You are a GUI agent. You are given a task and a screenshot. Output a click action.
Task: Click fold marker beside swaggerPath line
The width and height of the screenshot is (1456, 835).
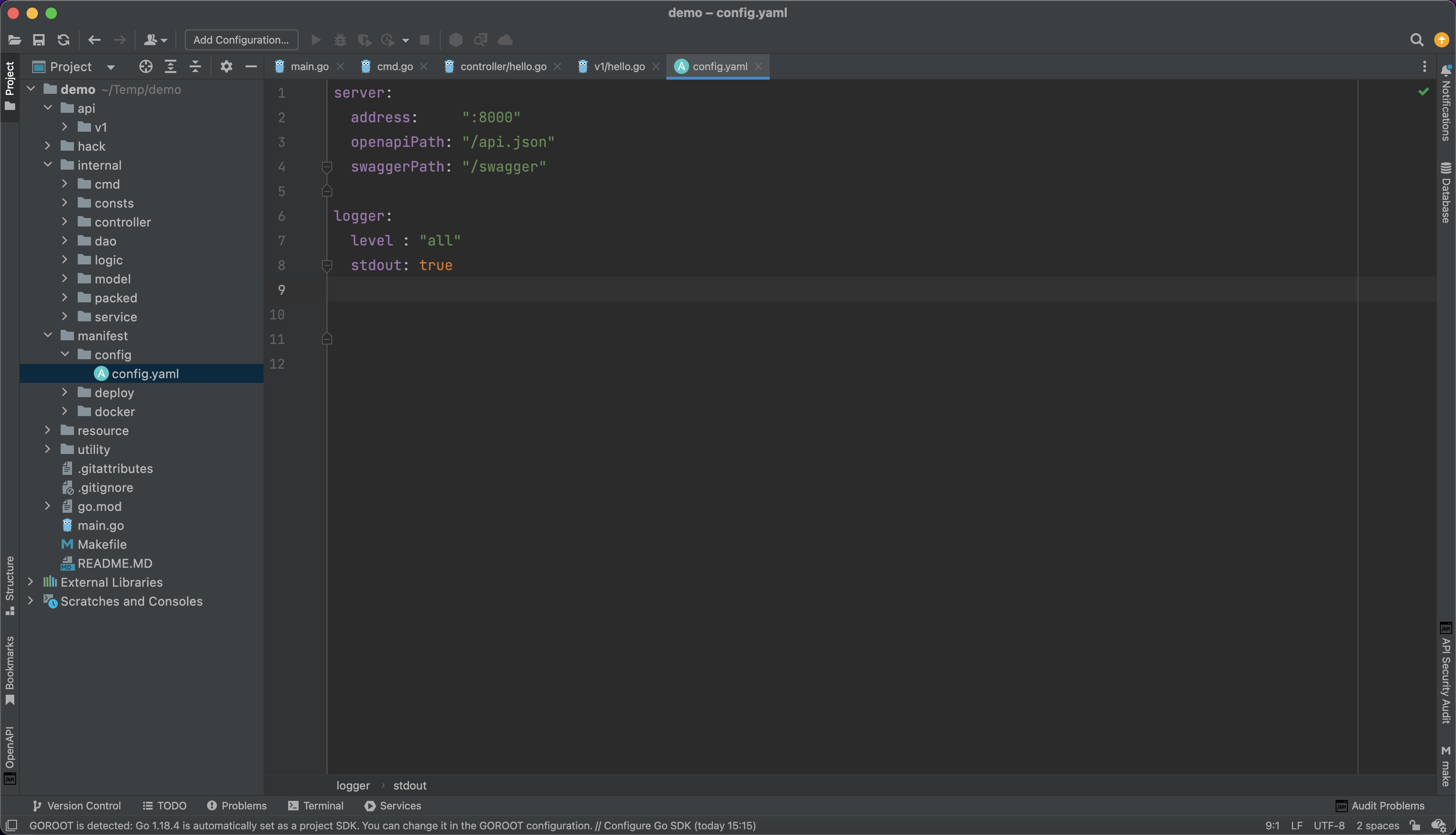tap(327, 167)
